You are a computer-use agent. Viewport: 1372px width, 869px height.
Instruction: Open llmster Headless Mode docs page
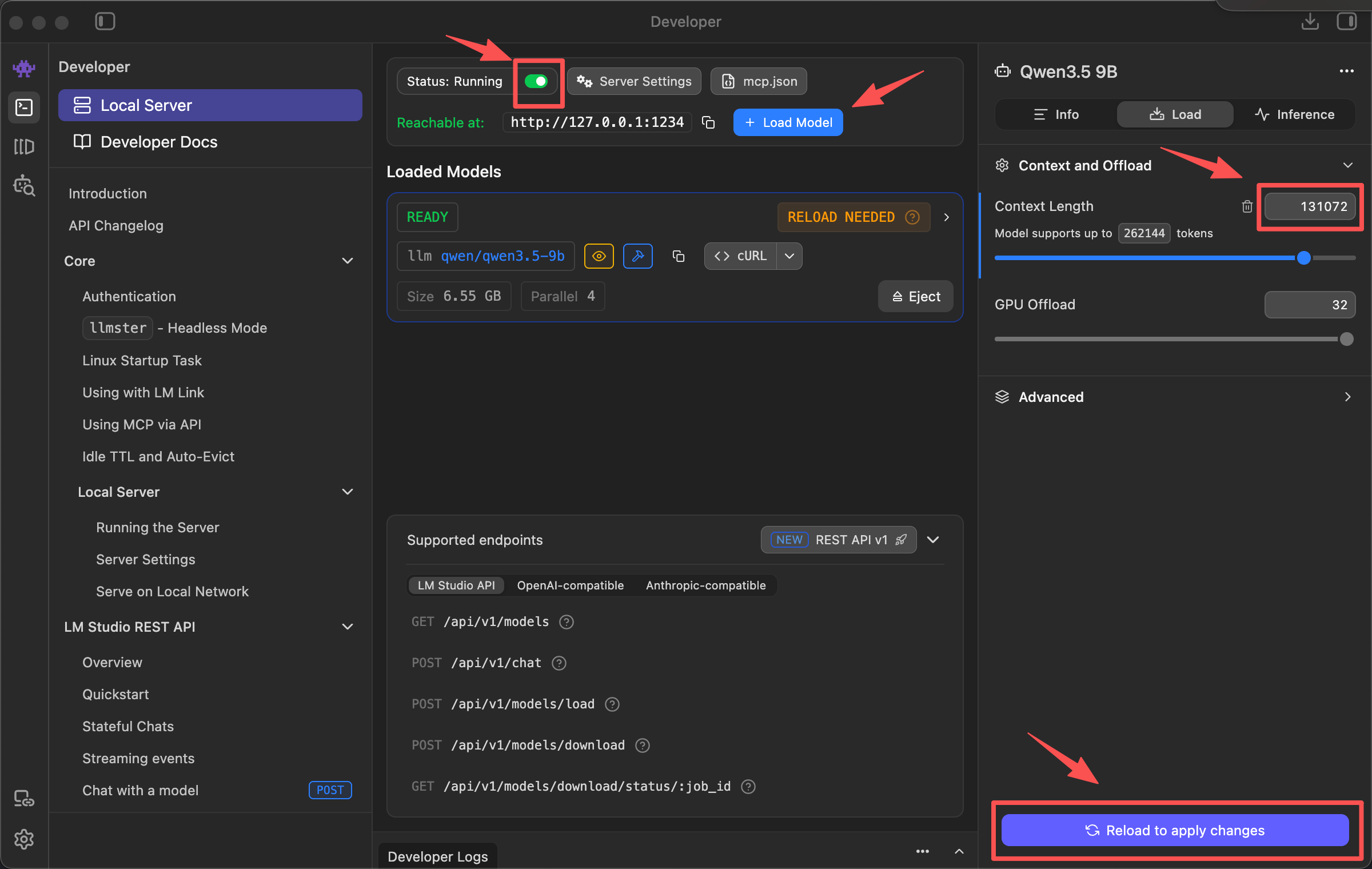click(x=175, y=328)
